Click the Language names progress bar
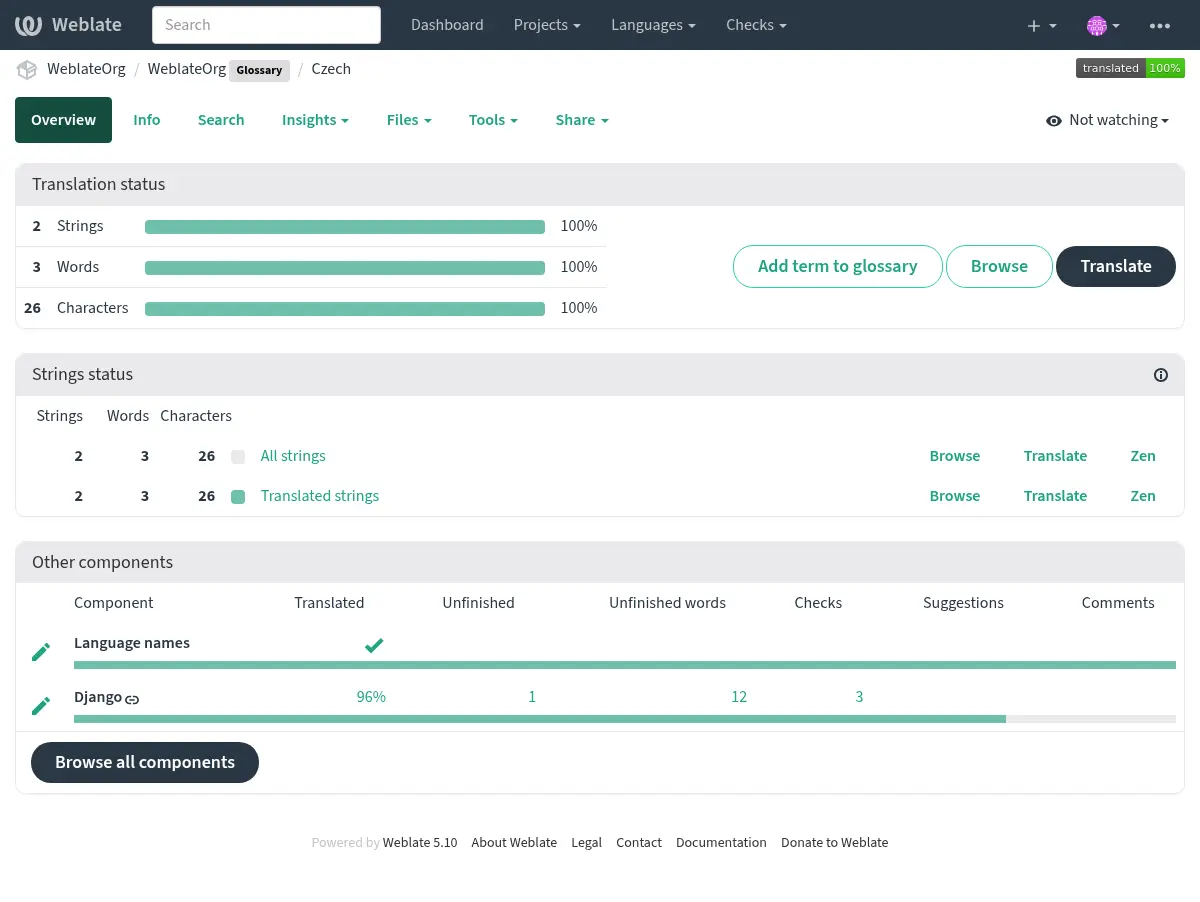1200x902 pixels. (x=625, y=665)
